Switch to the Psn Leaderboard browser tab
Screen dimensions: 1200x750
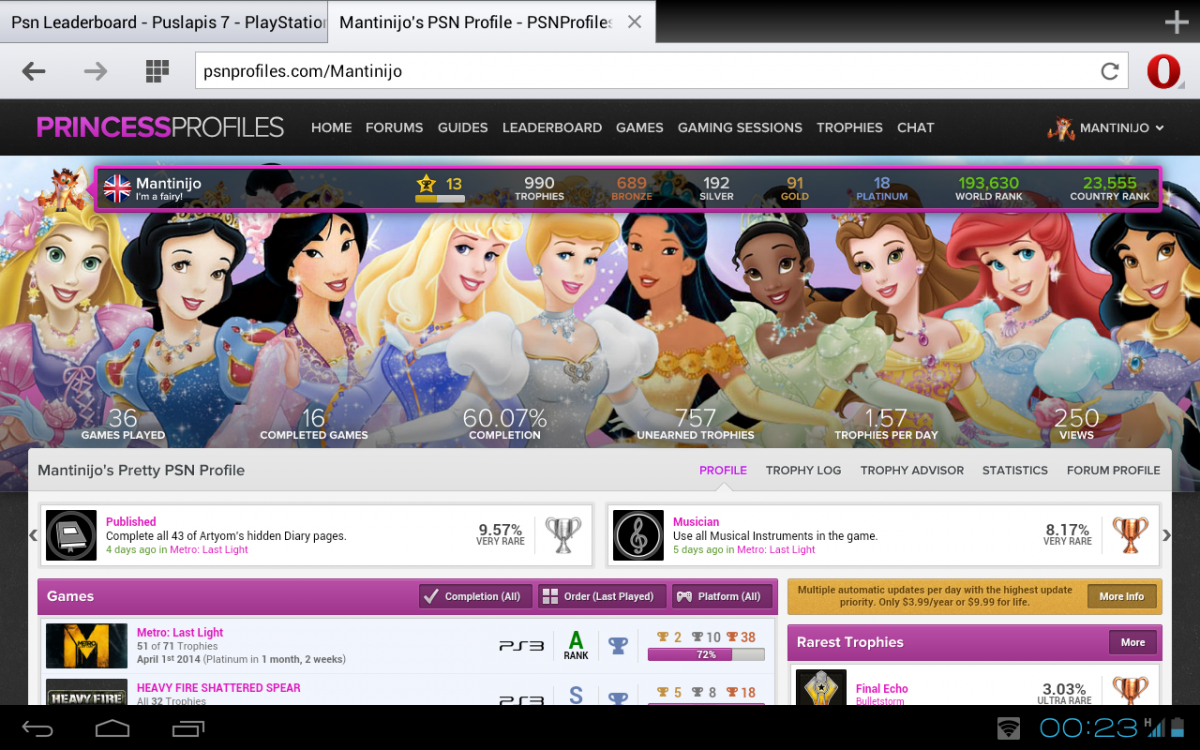pyautogui.click(x=164, y=22)
